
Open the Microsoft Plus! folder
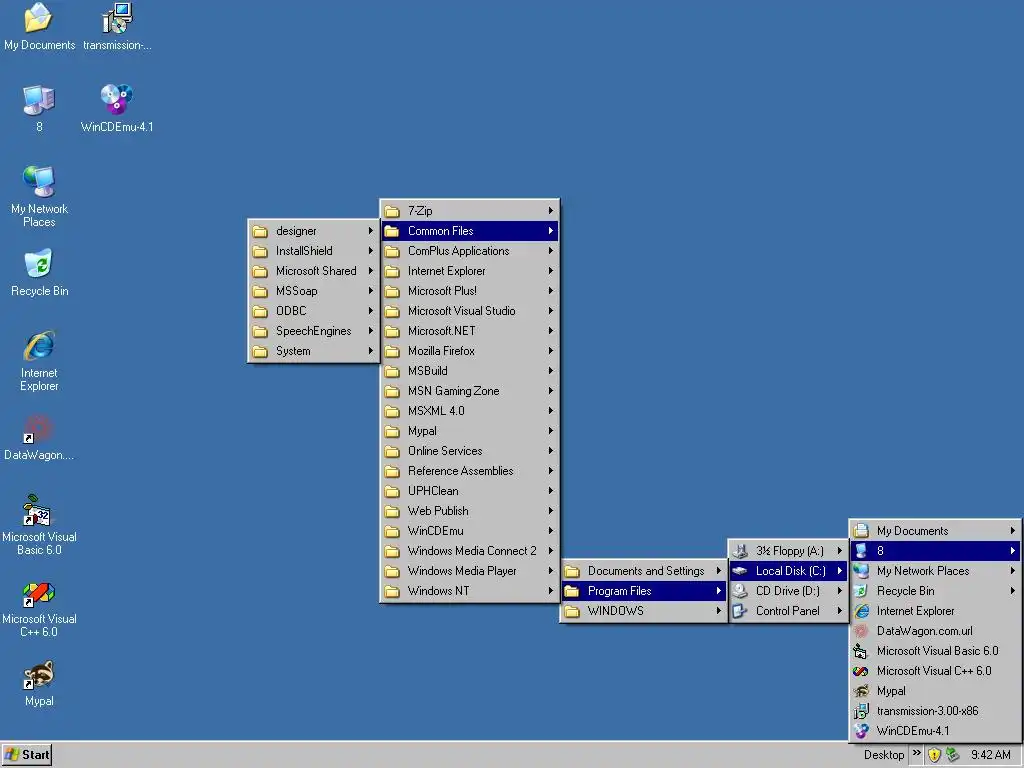click(470, 291)
